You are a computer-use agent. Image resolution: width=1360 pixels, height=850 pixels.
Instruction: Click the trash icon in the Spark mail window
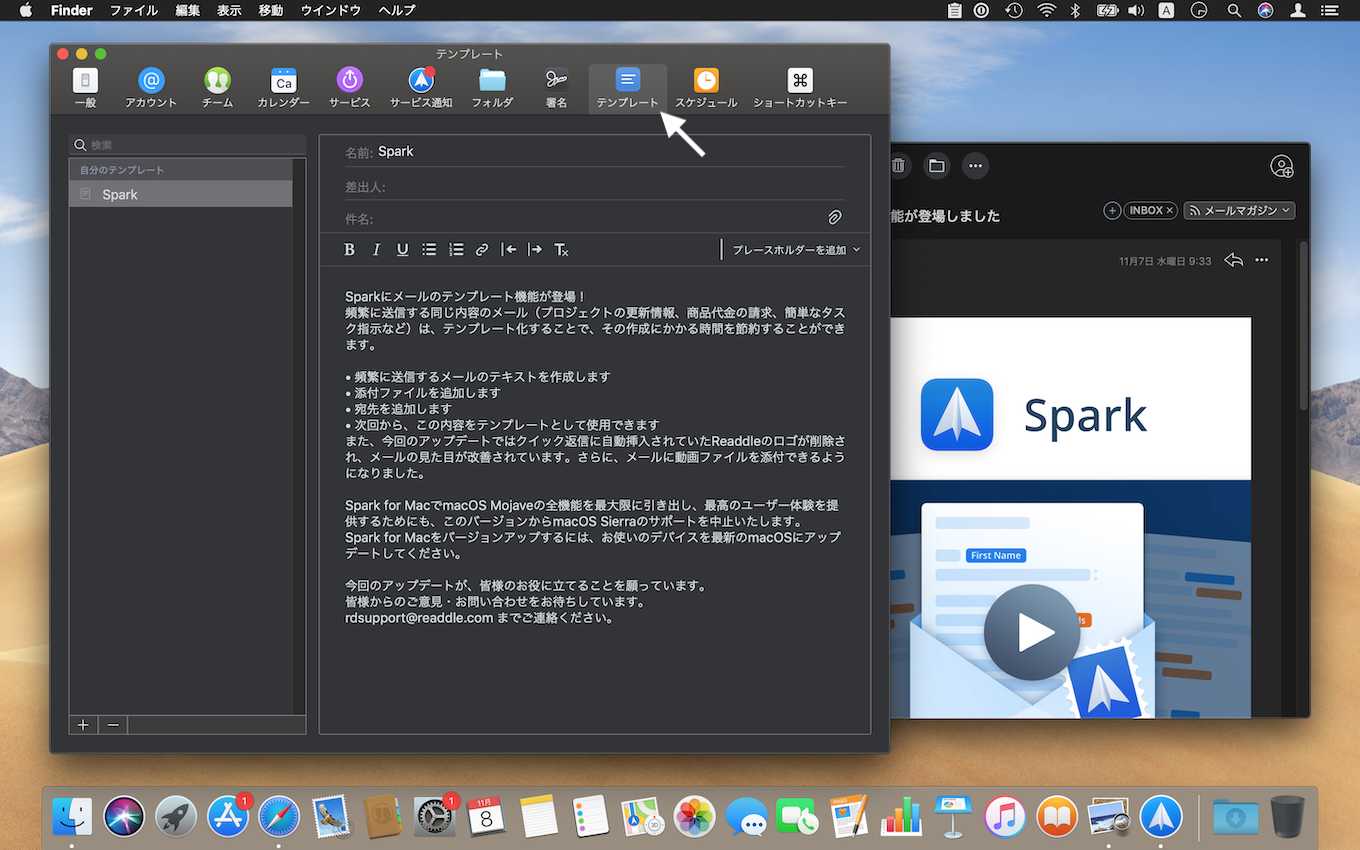[898, 166]
